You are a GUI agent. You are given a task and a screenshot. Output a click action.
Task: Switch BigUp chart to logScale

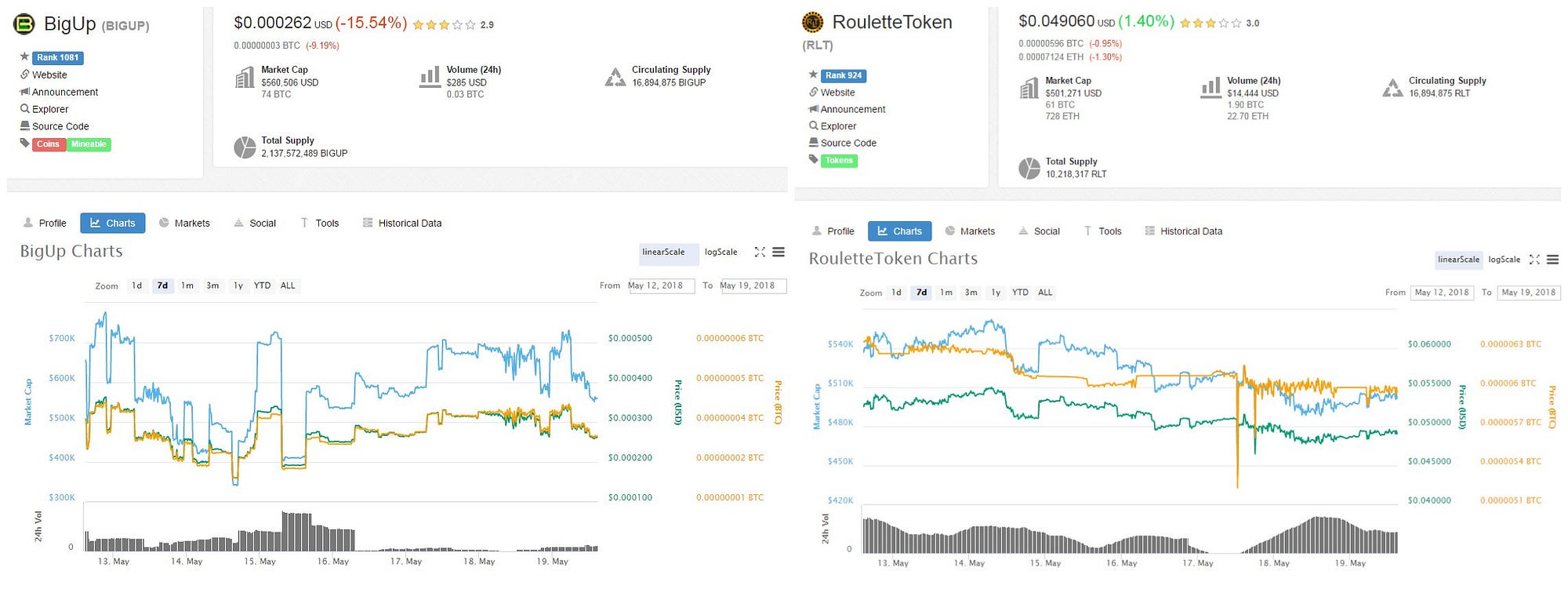pyautogui.click(x=720, y=253)
